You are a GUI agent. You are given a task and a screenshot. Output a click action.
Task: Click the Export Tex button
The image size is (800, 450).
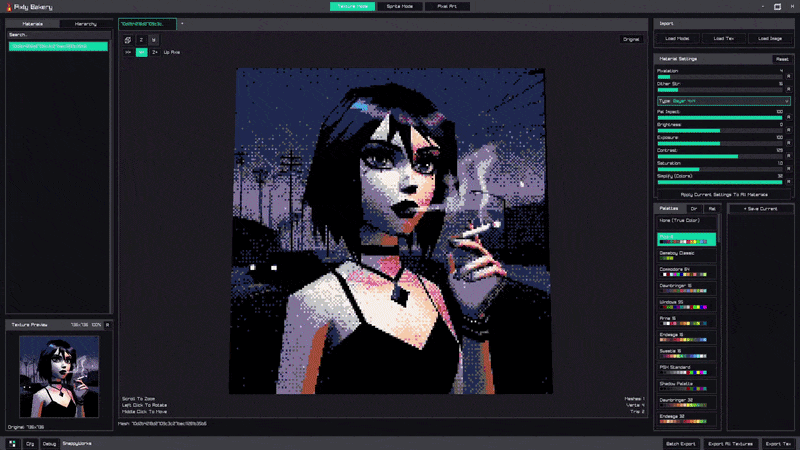(x=778, y=444)
